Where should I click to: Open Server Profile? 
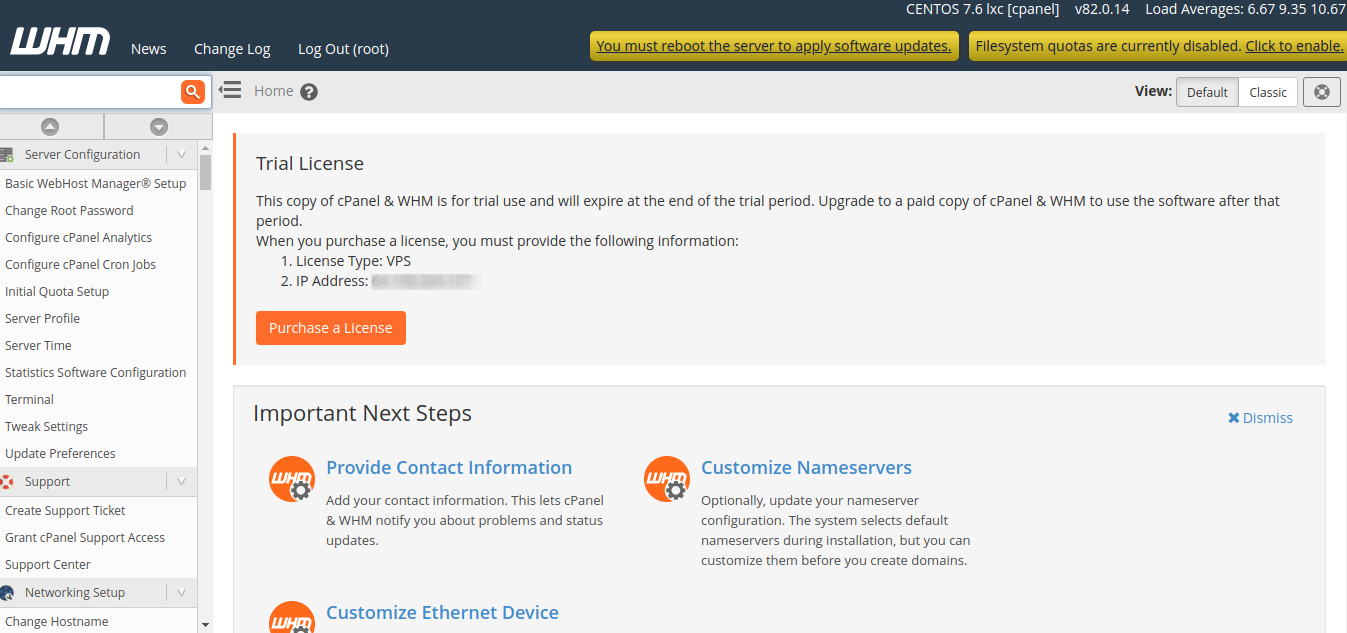click(x=42, y=319)
